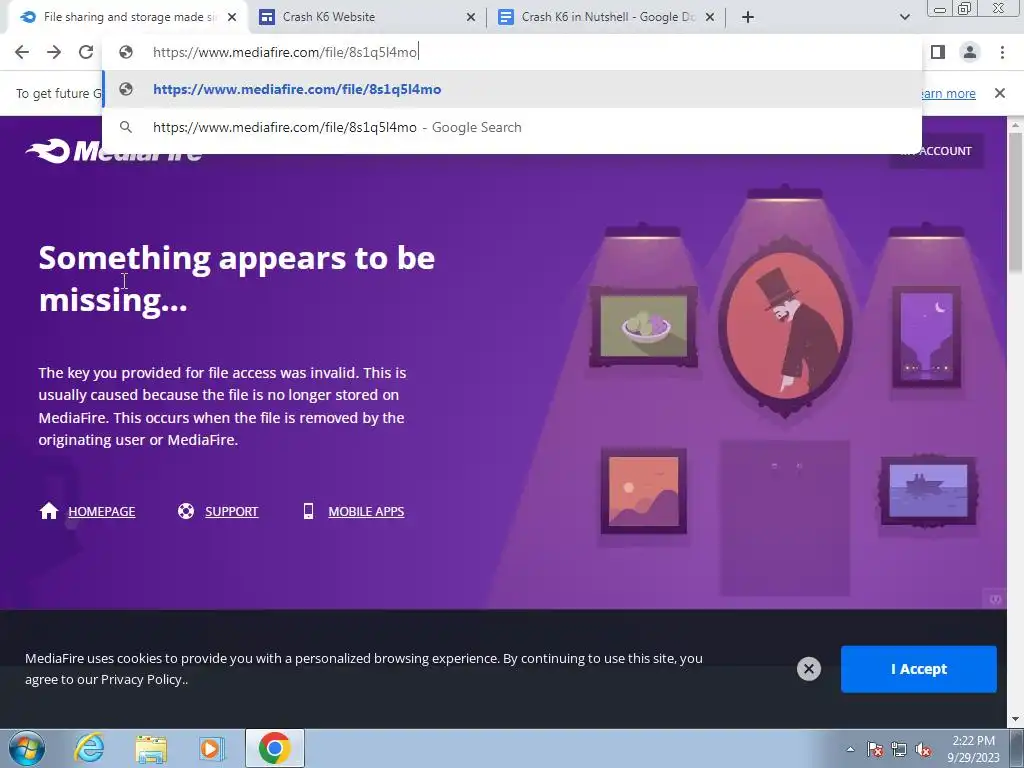Open the Learn more info bar link

[x=948, y=93]
